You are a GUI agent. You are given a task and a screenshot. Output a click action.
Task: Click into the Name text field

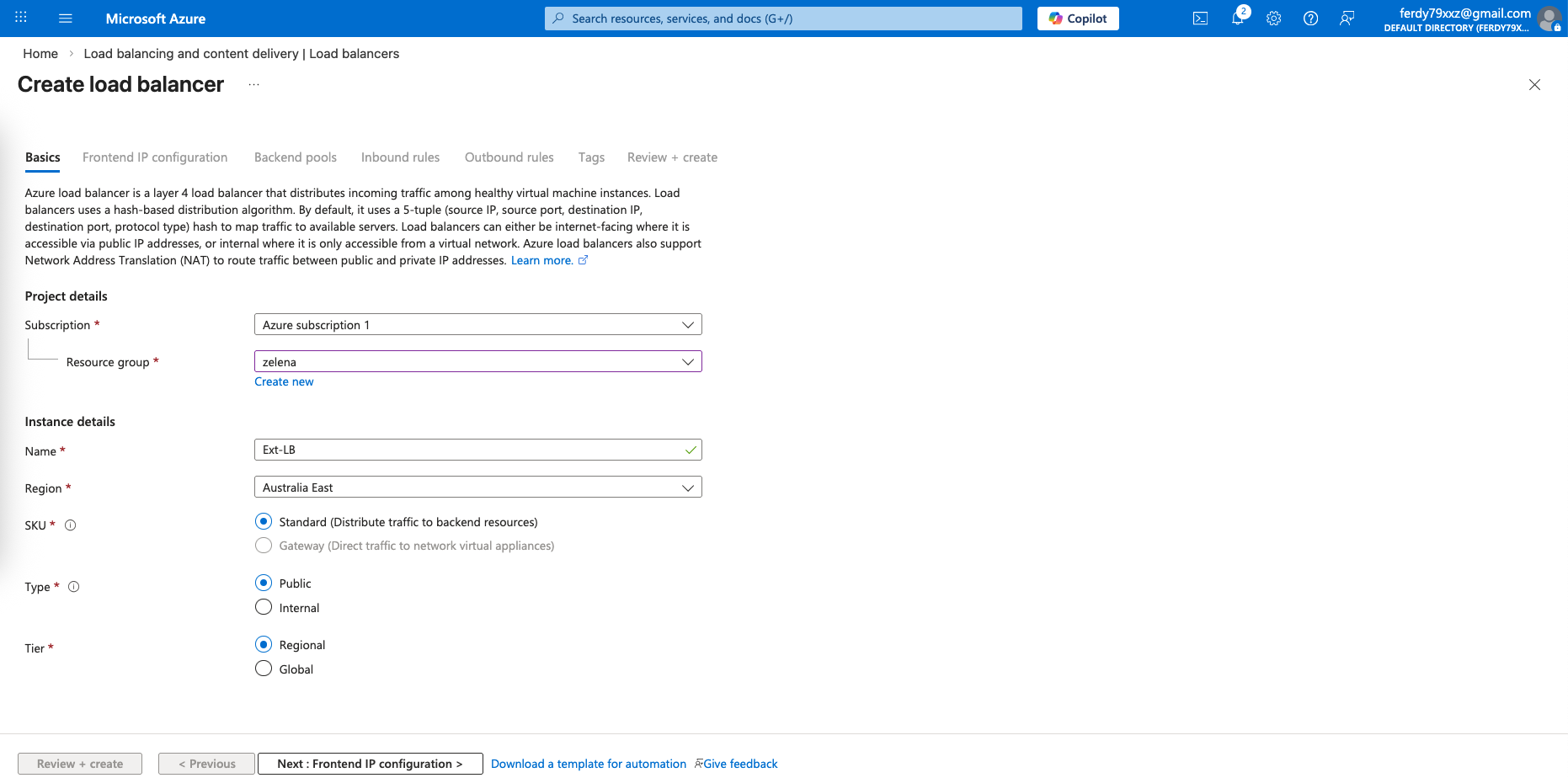point(469,450)
